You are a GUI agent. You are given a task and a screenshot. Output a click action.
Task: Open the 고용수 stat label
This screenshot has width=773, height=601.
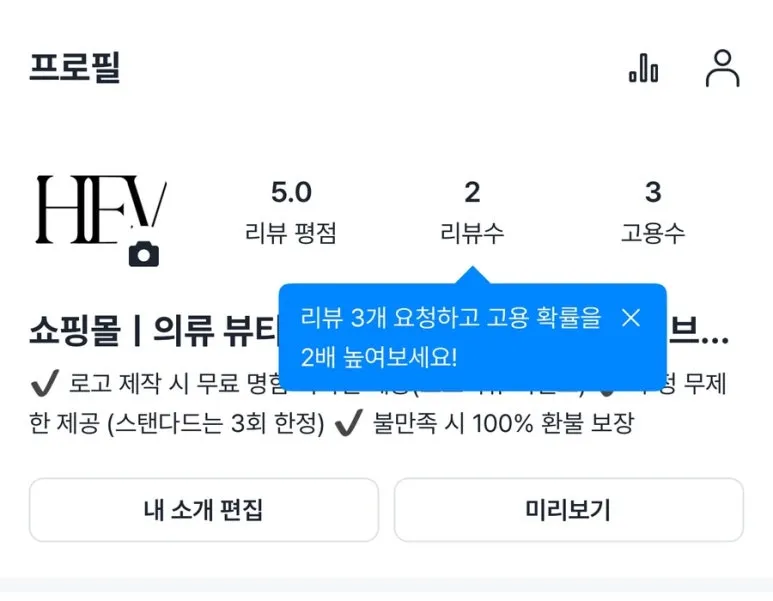[x=653, y=233]
